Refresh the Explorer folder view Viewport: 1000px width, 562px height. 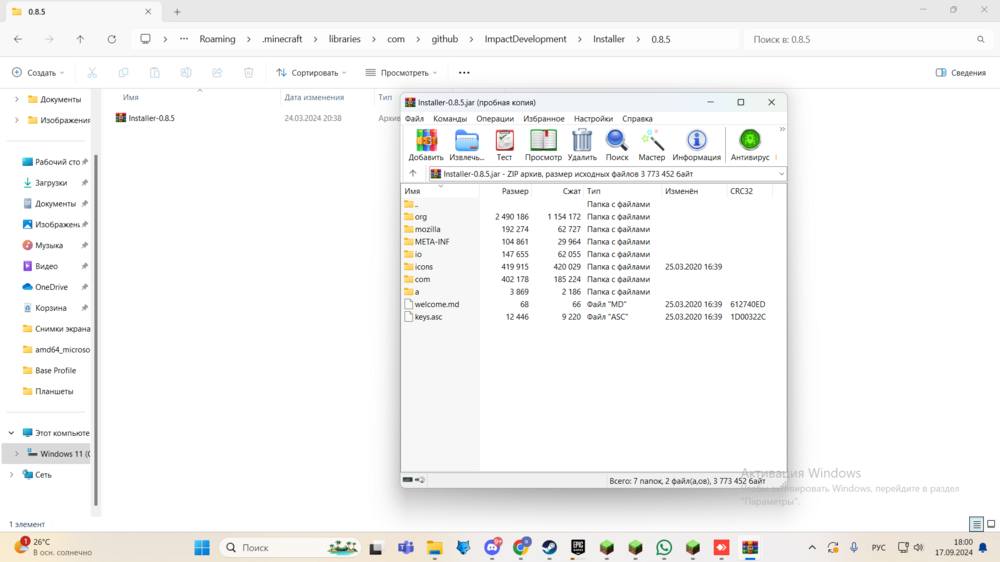tap(112, 39)
